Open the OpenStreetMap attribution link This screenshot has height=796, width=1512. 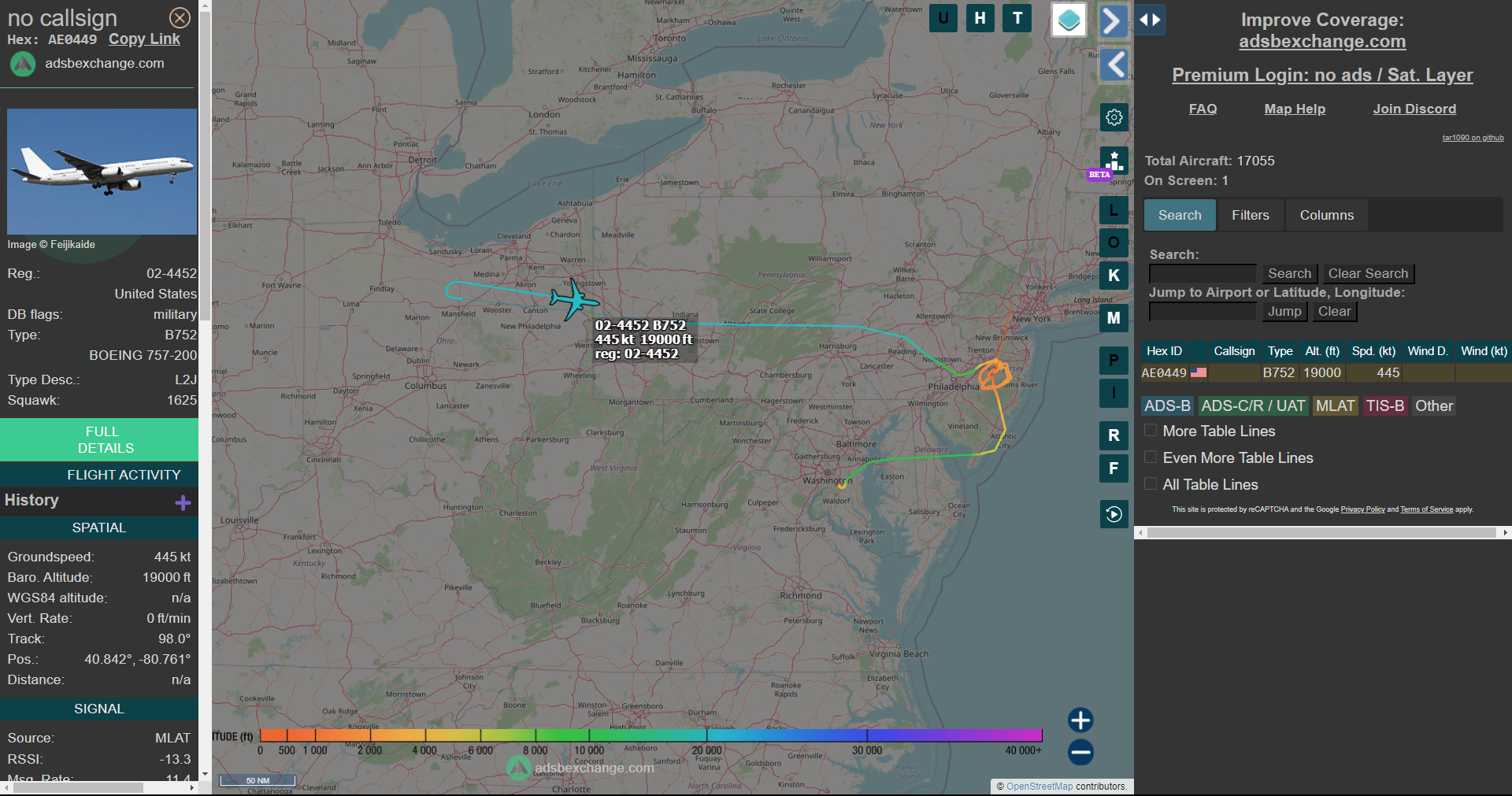(1039, 787)
